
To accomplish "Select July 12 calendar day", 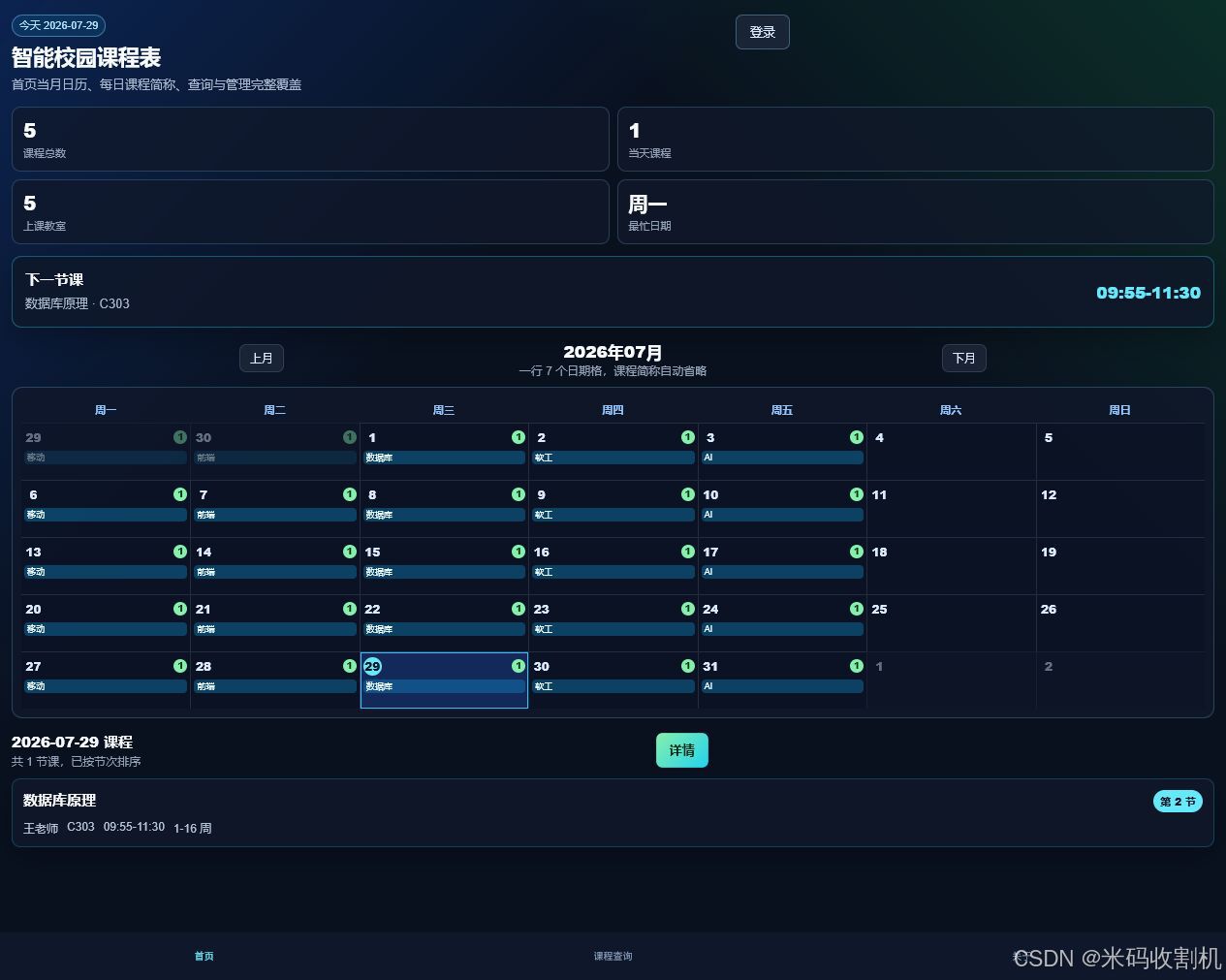I will [x=1120, y=509].
